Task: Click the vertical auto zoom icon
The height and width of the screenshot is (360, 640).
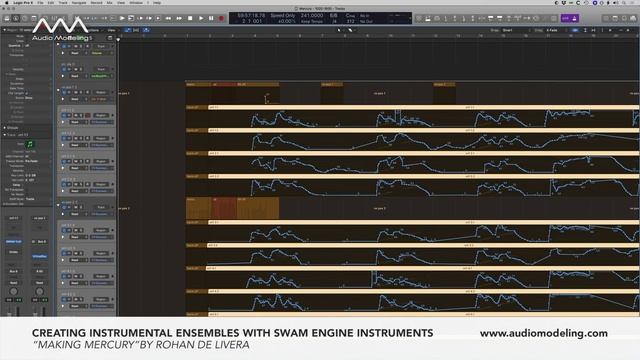Action: (585, 30)
